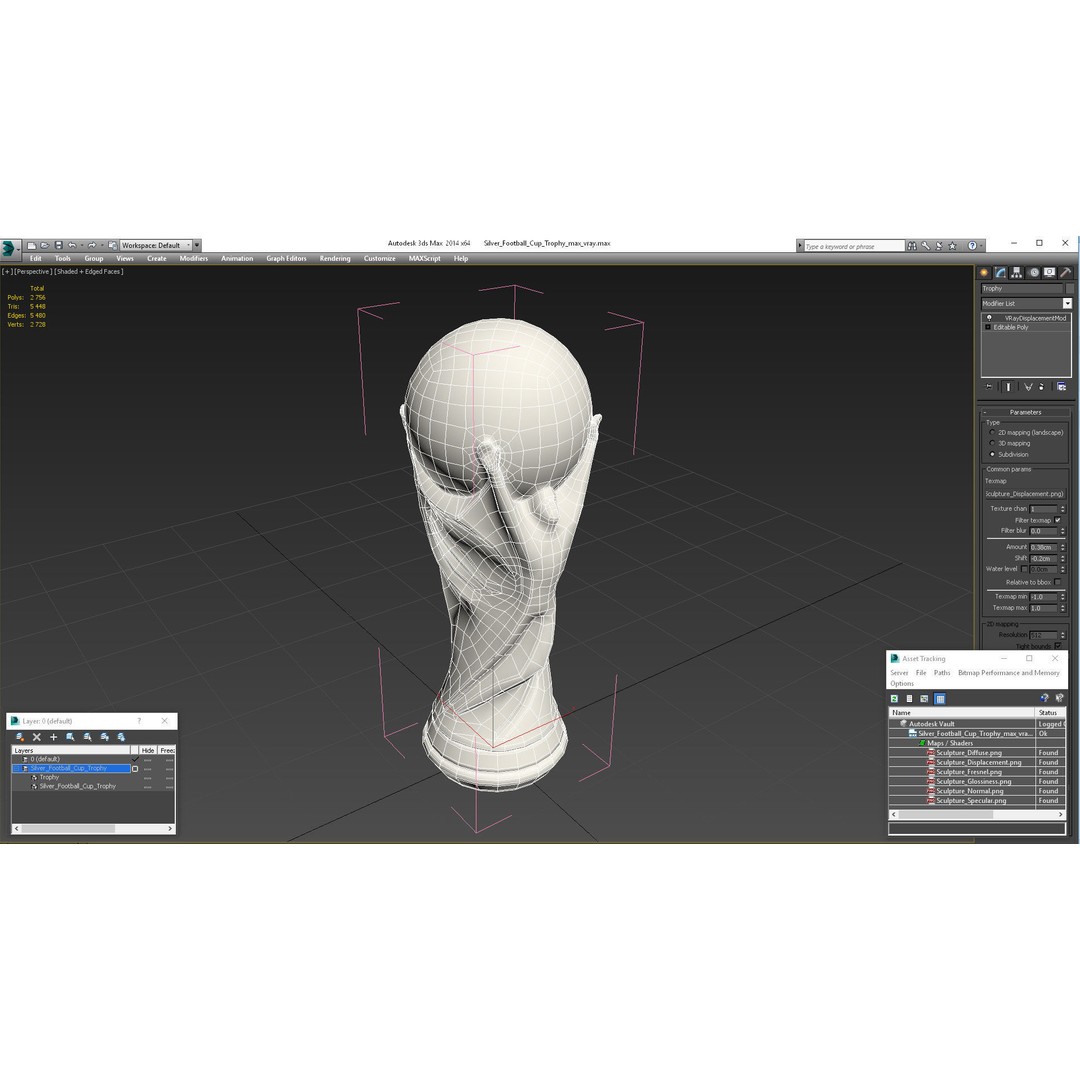Click the Open File toolbar icon
Image resolution: width=1080 pixels, height=1080 pixels.
pyautogui.click(x=45, y=245)
